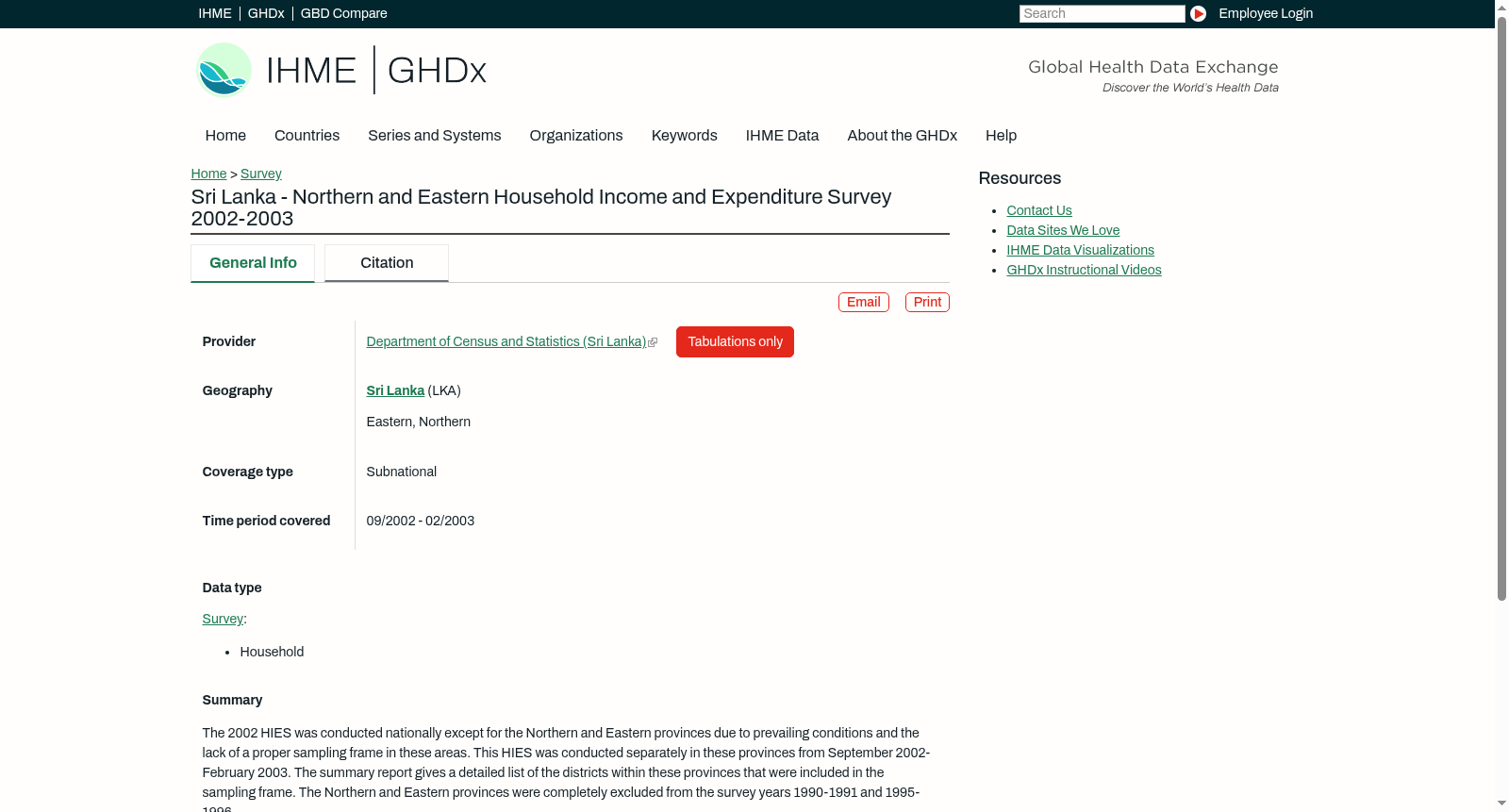Click Survey link under Data type
Image resolution: width=1509 pixels, height=812 pixels.
point(223,619)
